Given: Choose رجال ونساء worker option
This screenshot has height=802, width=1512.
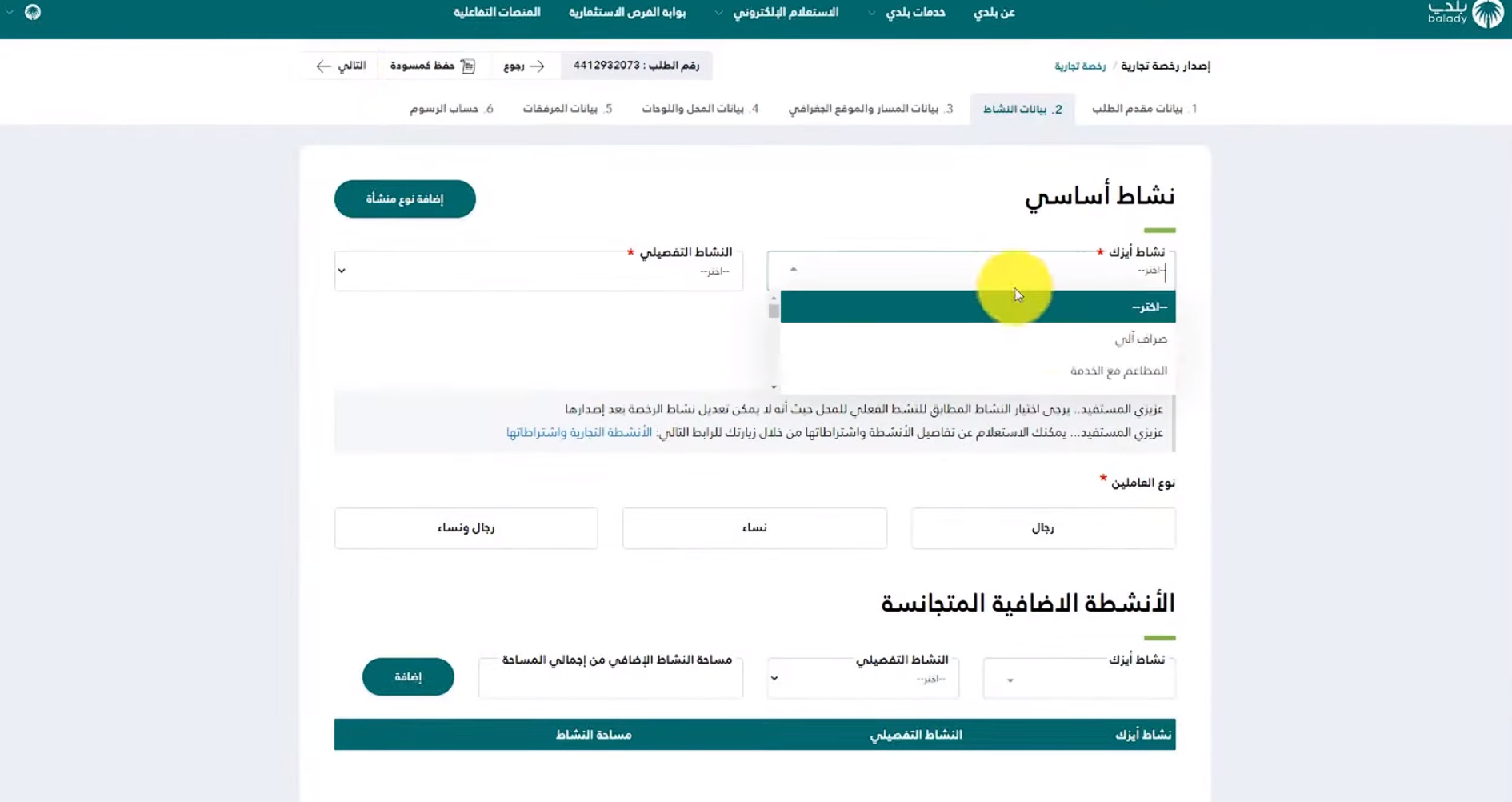Looking at the screenshot, I should pyautogui.click(x=466, y=527).
